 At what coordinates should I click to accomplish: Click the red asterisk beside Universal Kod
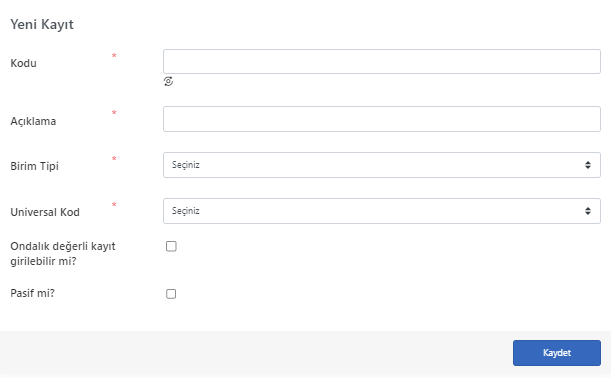click(114, 205)
